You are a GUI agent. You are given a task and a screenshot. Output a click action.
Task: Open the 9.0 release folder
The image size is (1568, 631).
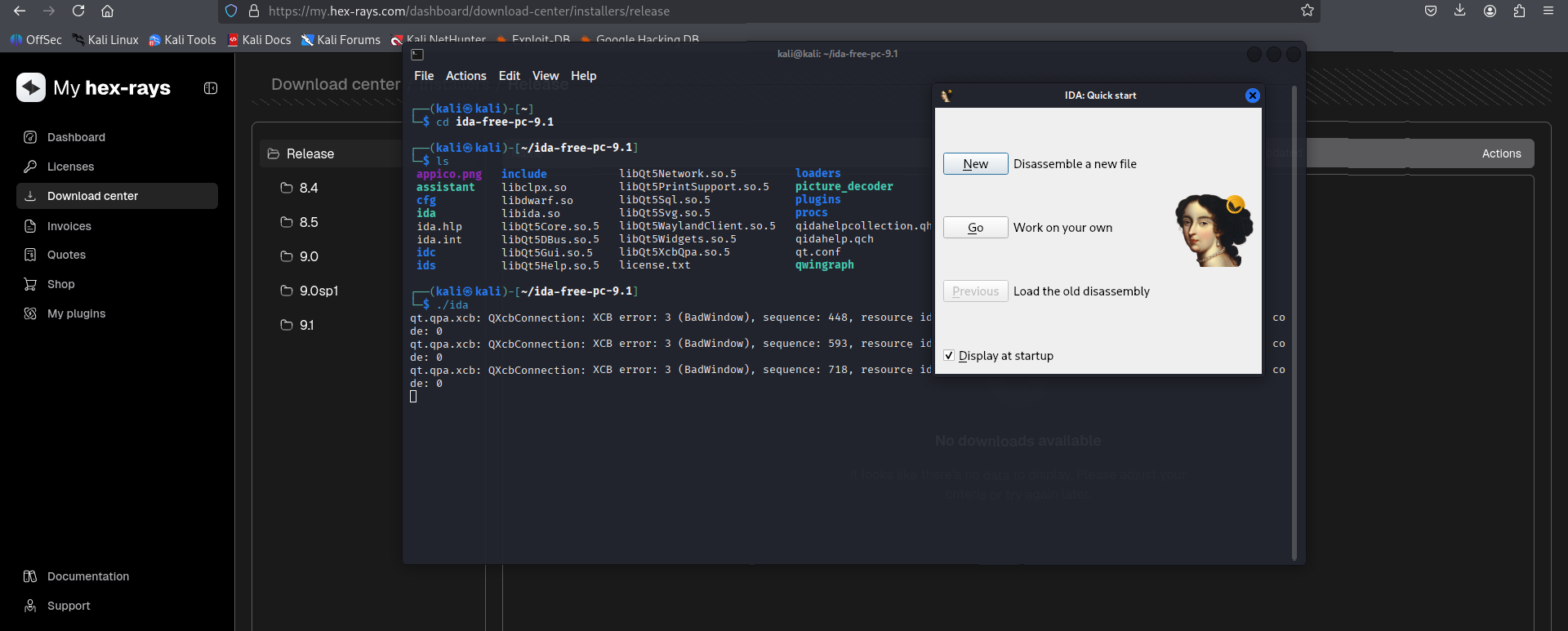pos(299,256)
